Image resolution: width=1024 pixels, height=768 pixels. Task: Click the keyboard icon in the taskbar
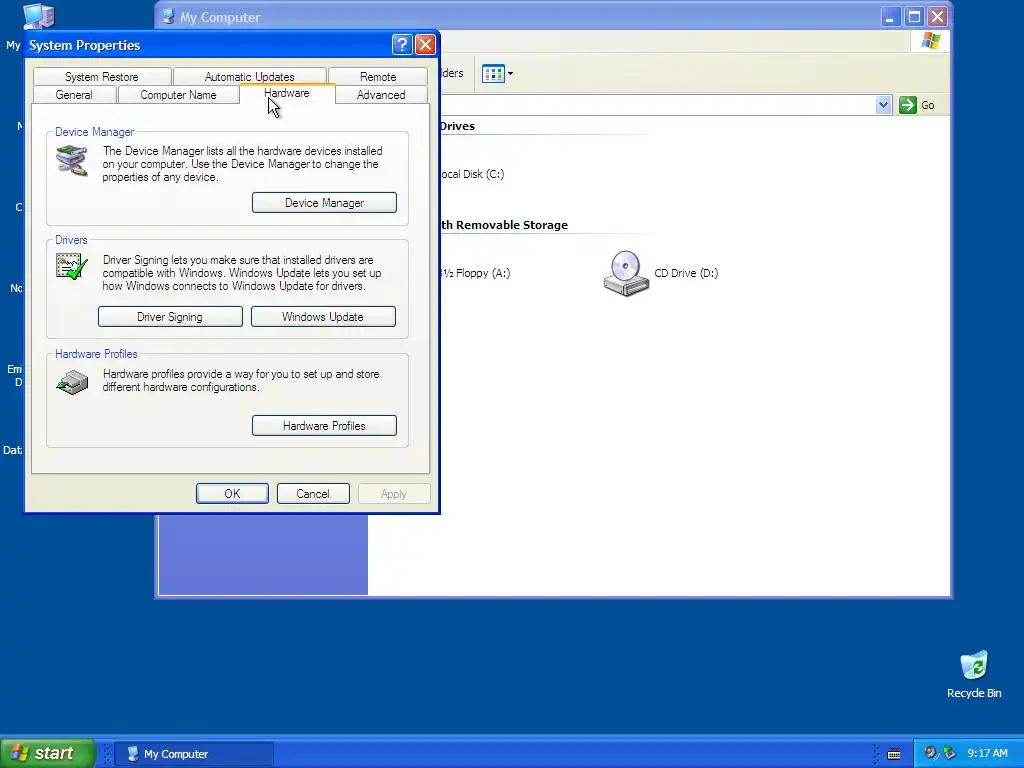point(894,754)
